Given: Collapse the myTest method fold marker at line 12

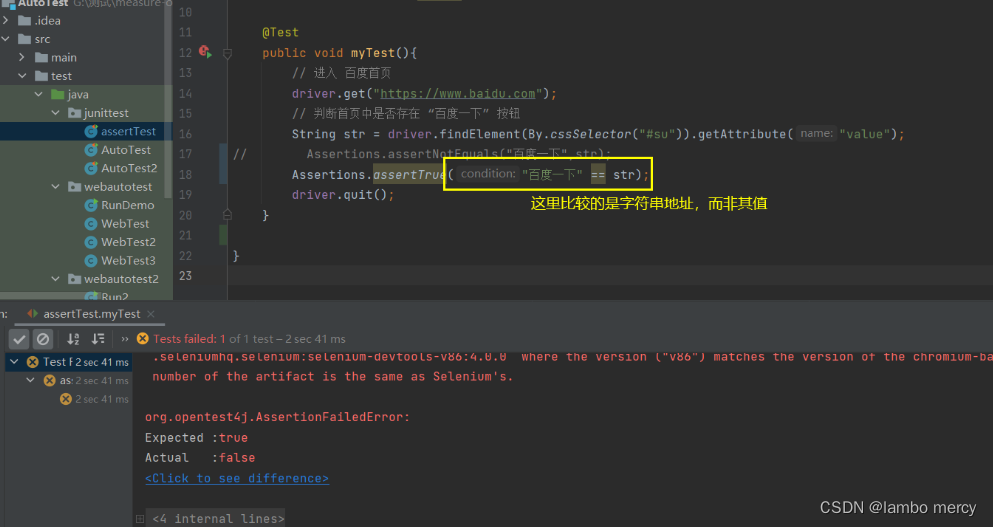Looking at the screenshot, I should coord(227,54).
